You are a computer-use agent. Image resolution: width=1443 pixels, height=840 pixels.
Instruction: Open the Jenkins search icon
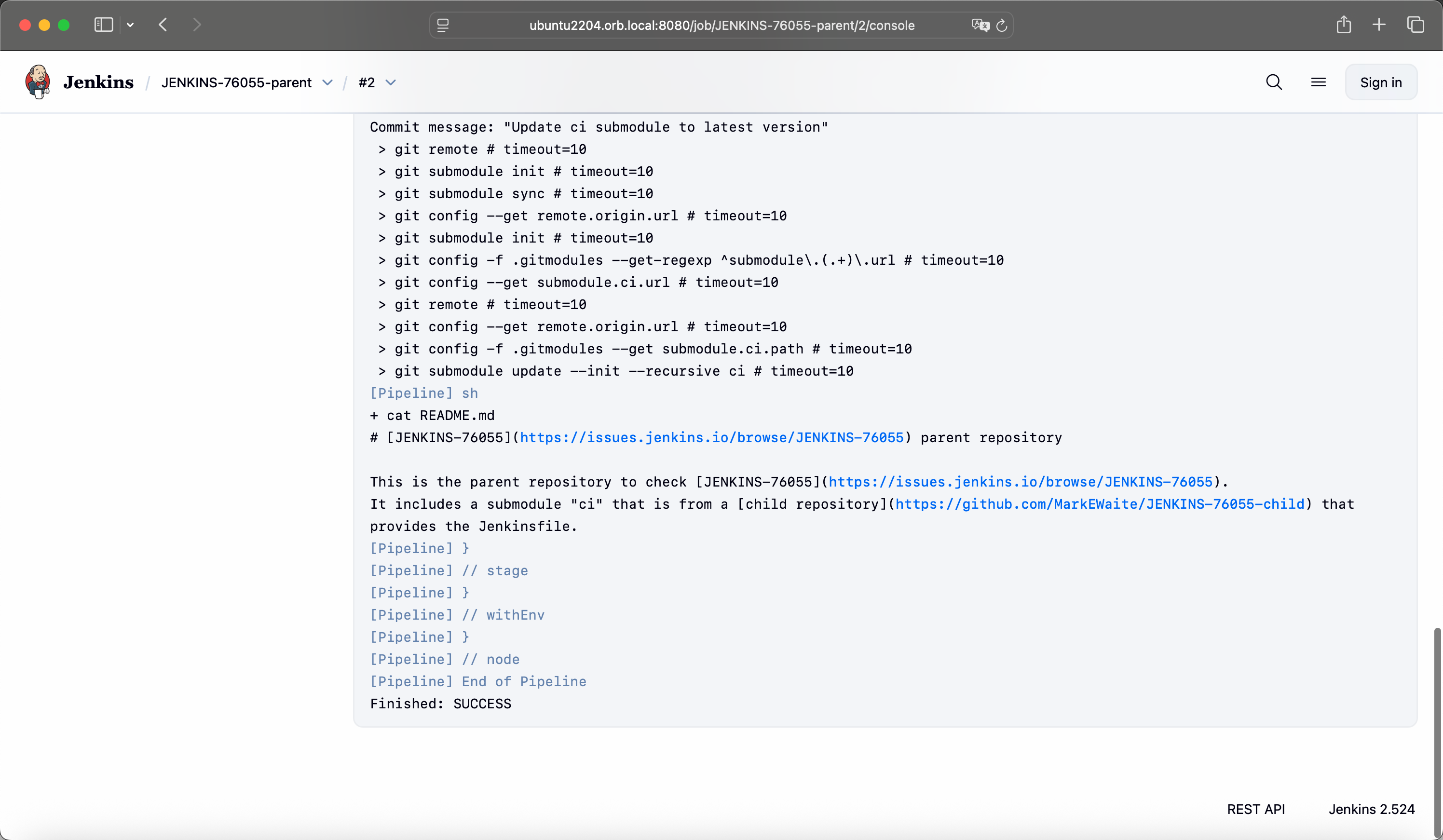[x=1274, y=82]
